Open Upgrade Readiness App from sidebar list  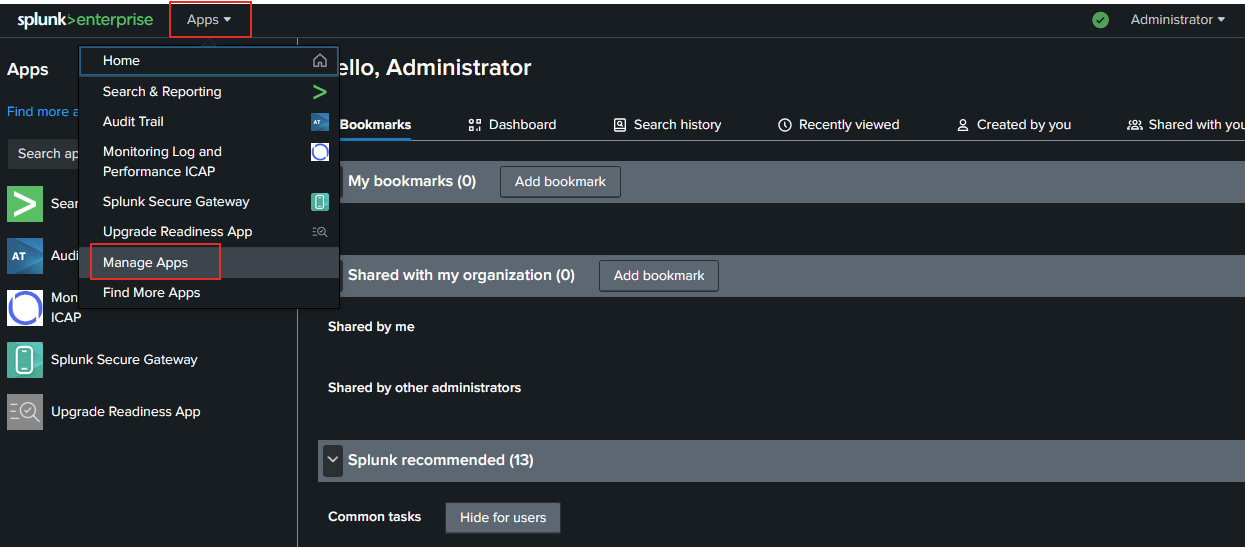126,411
